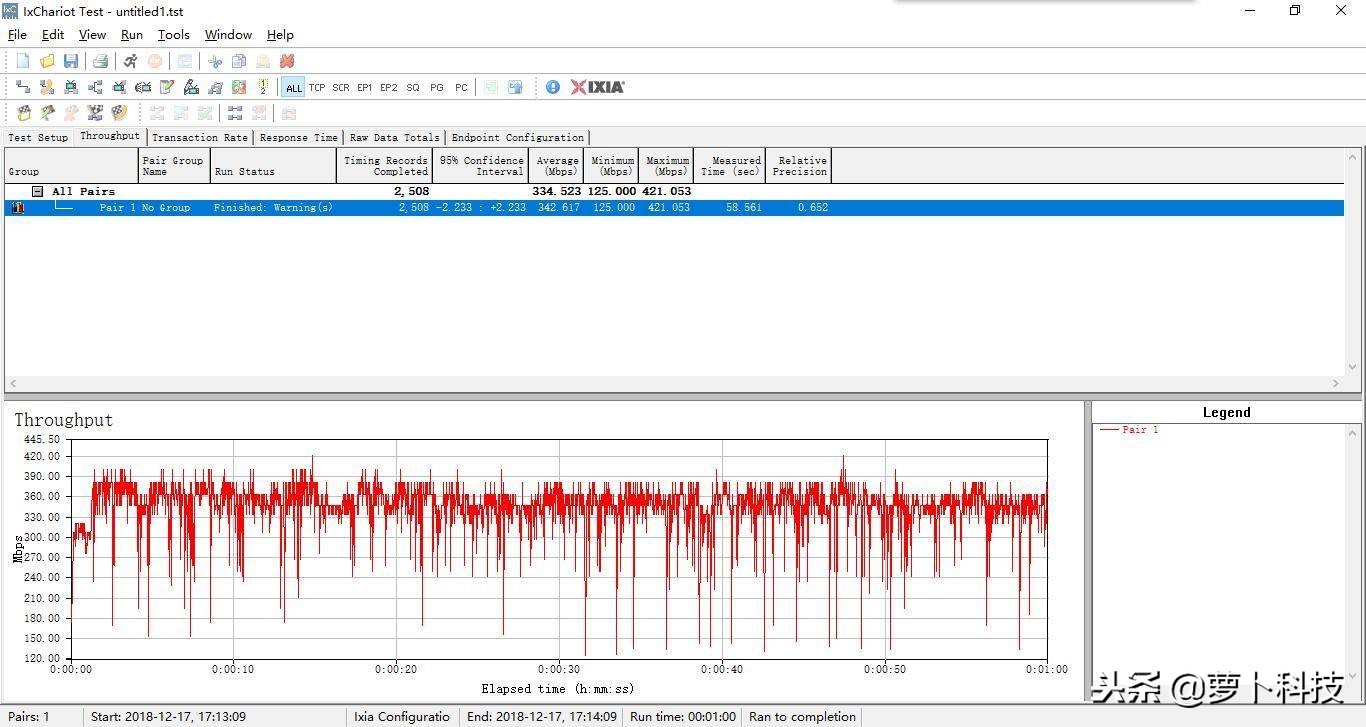
Task: Collapse the All Pairs group
Action: (36, 191)
